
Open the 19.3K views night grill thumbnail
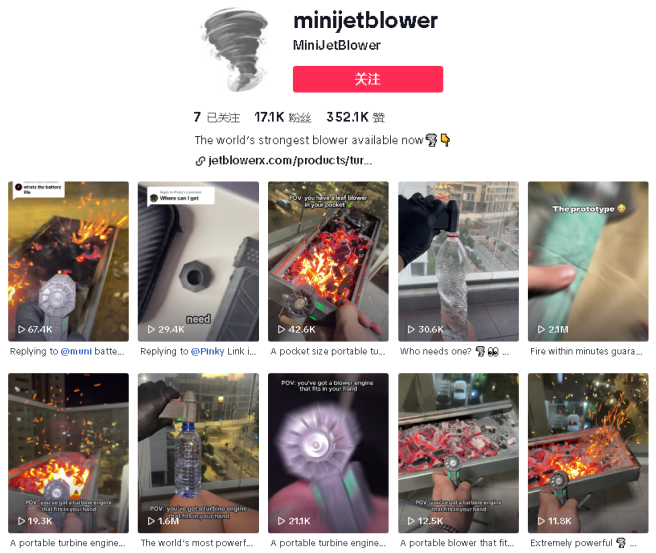[x=68, y=453]
